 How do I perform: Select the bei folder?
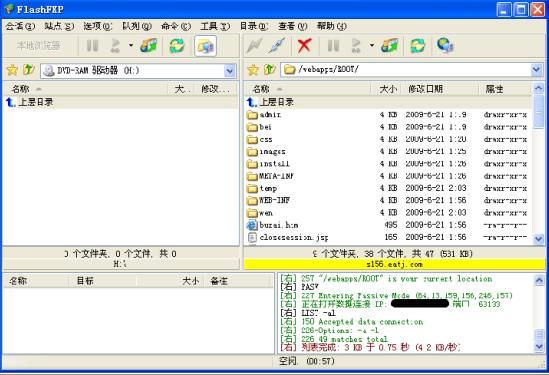[x=388, y=127]
